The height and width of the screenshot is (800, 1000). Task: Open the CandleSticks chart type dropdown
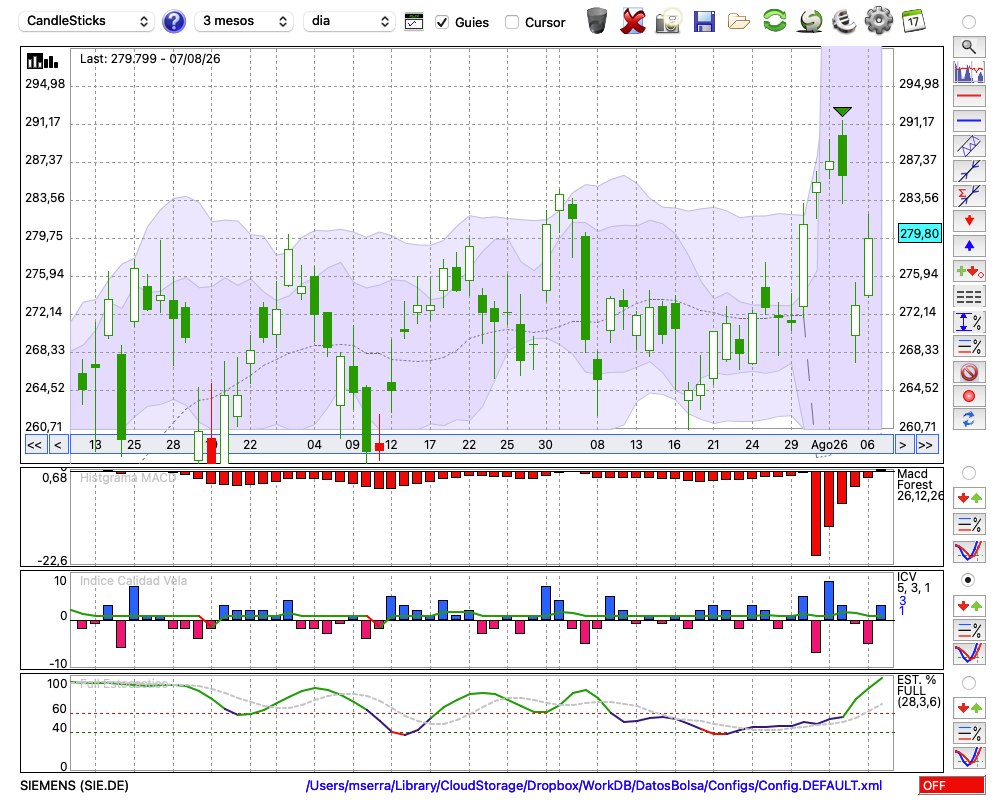pos(87,21)
